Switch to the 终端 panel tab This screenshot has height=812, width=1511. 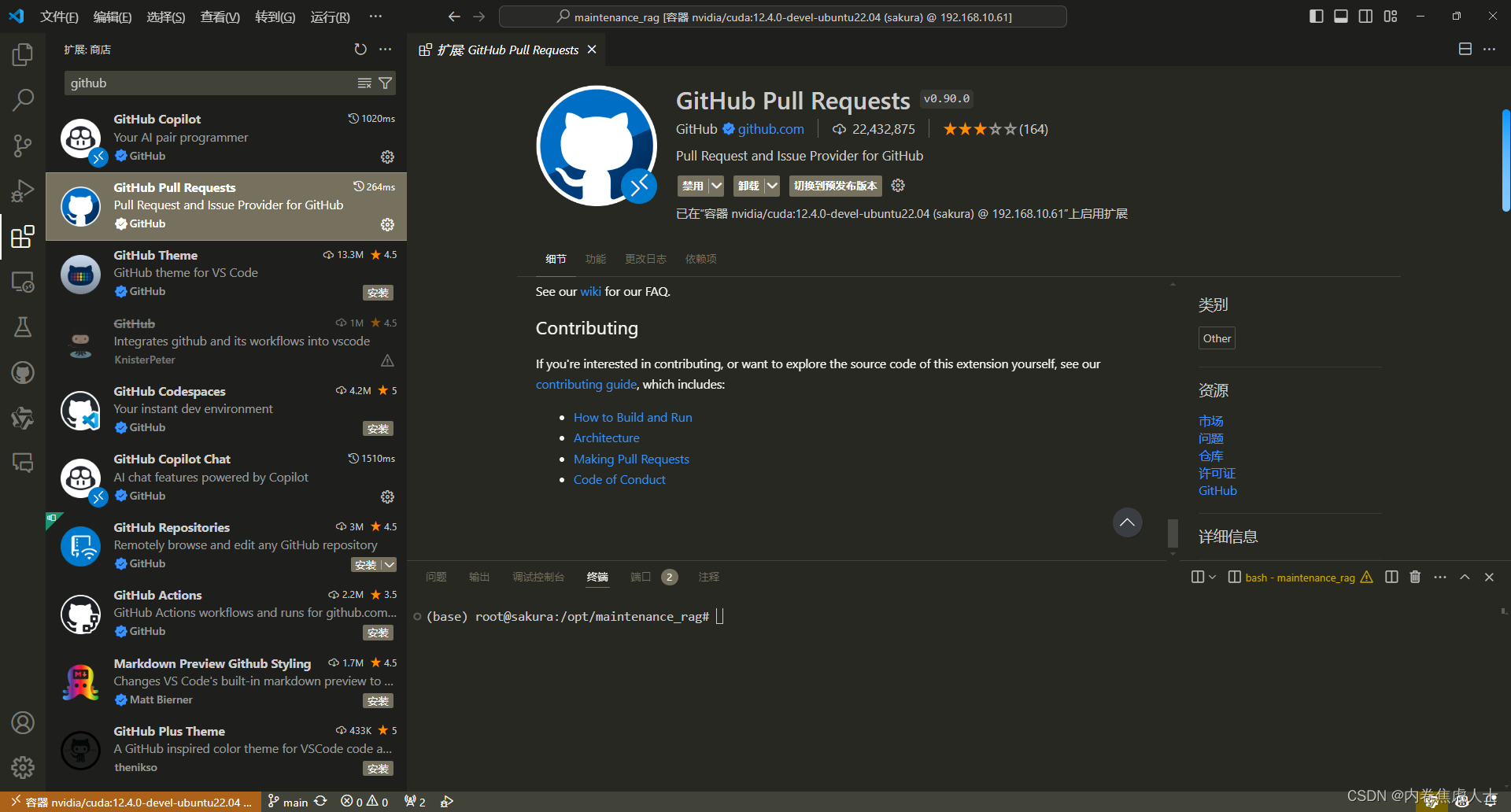click(x=597, y=577)
